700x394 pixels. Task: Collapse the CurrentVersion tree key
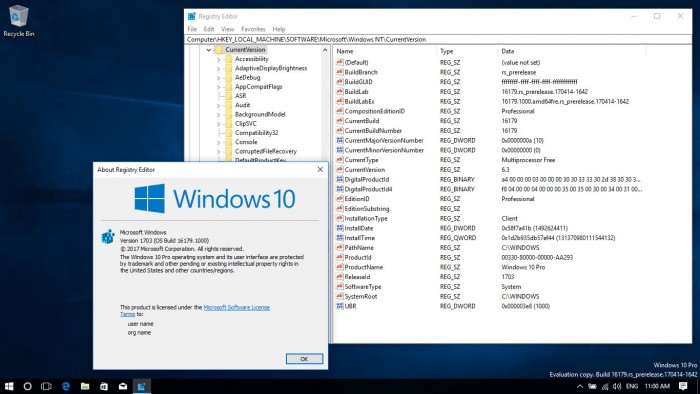208,50
